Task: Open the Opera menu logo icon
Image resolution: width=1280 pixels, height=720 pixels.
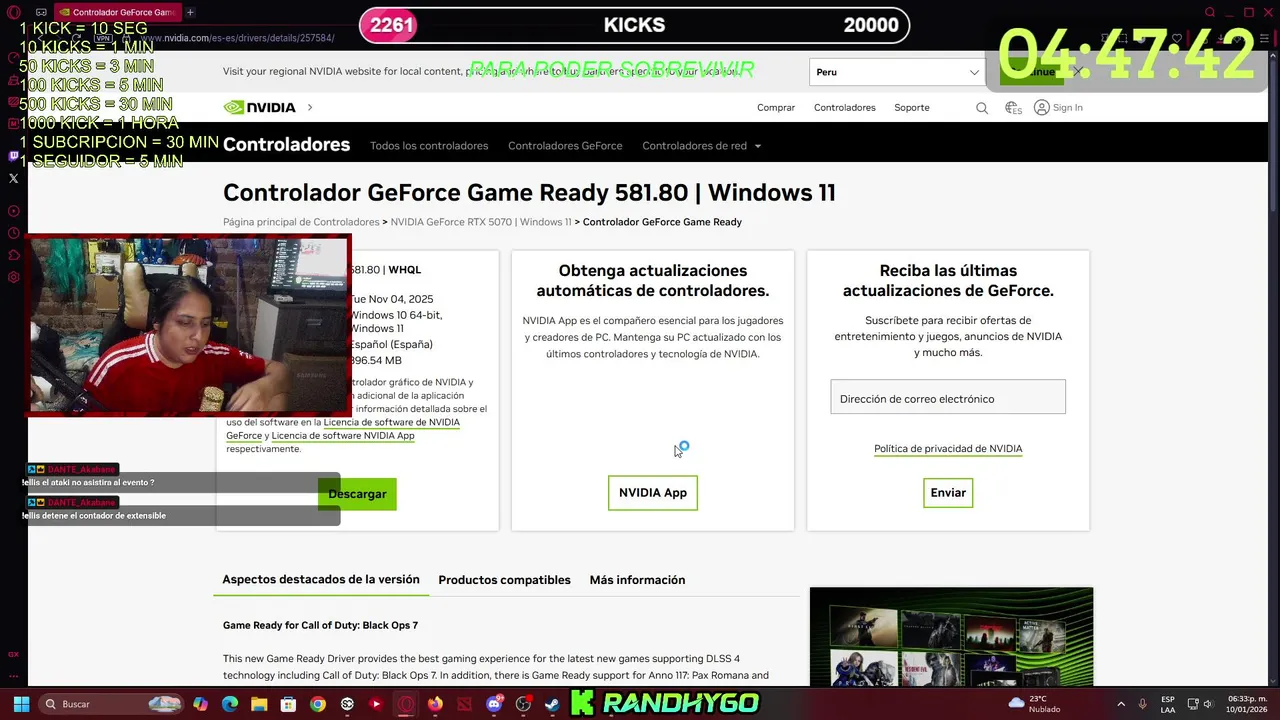Action: (x=13, y=13)
